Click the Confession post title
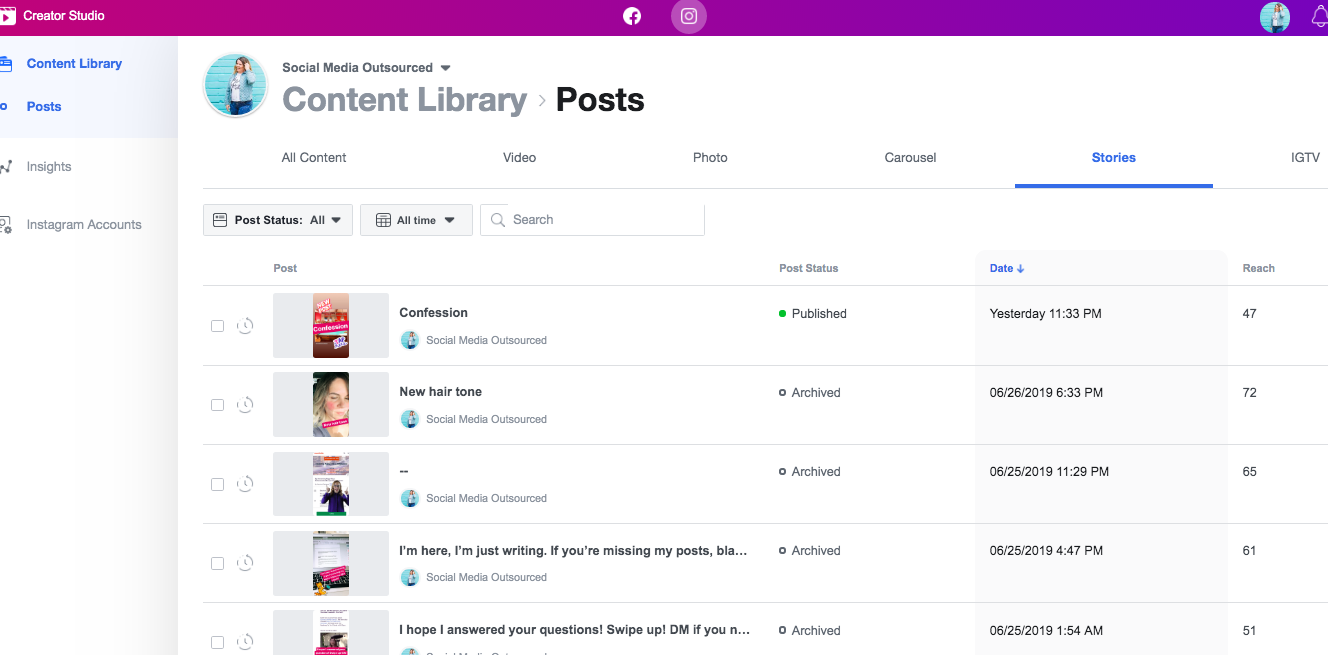Viewport: 1328px width, 655px height. 433,313
